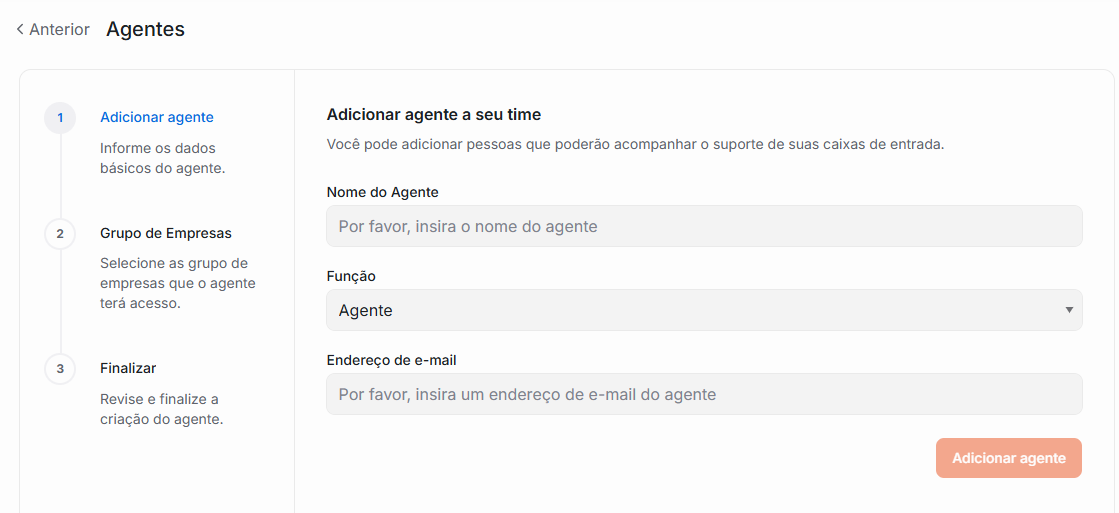This screenshot has width=1119, height=513.
Task: Click the back chevron next to Anterior
Action: [x=20, y=30]
